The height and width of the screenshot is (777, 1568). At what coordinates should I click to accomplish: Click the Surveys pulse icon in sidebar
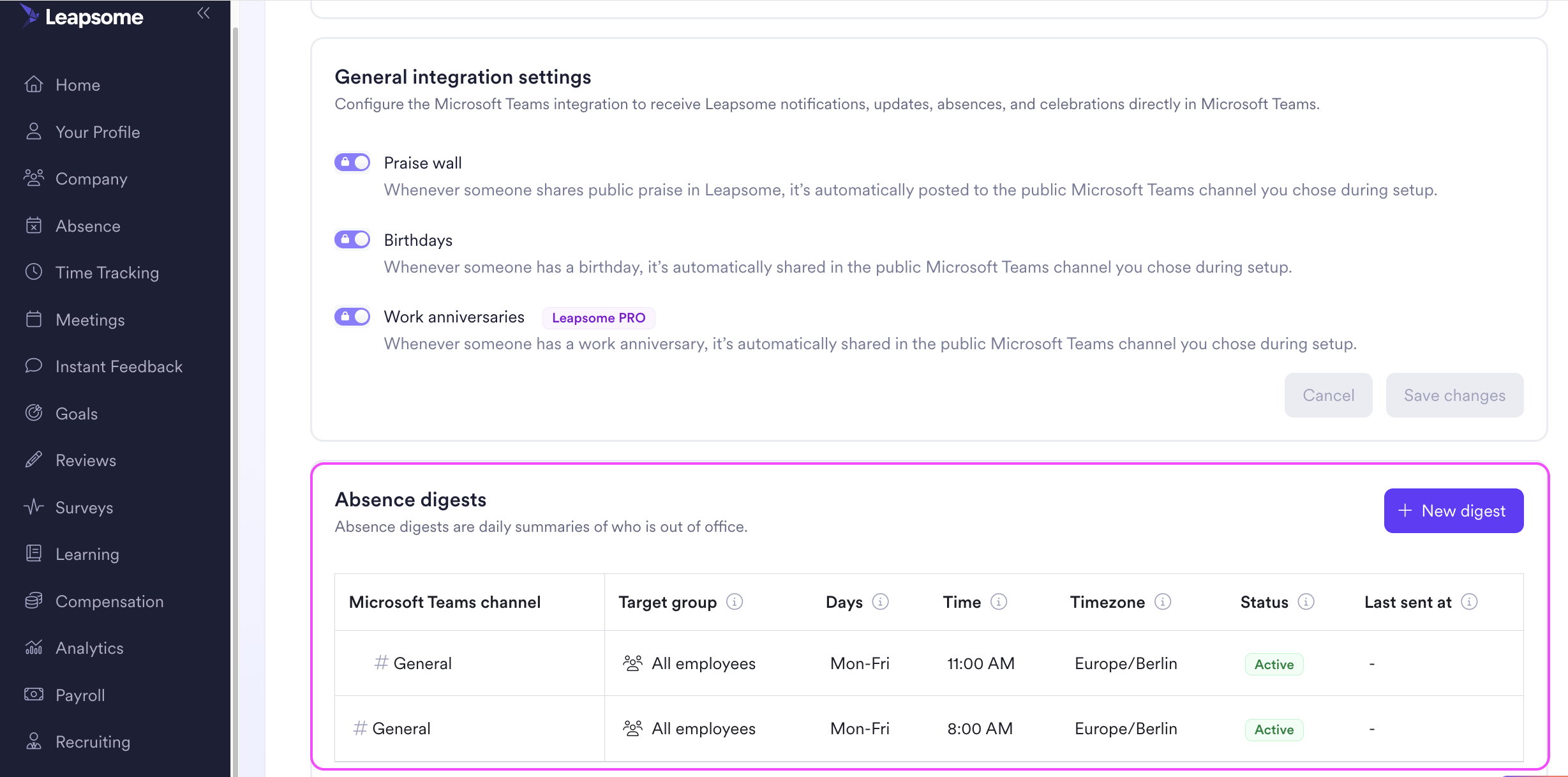pyautogui.click(x=34, y=507)
